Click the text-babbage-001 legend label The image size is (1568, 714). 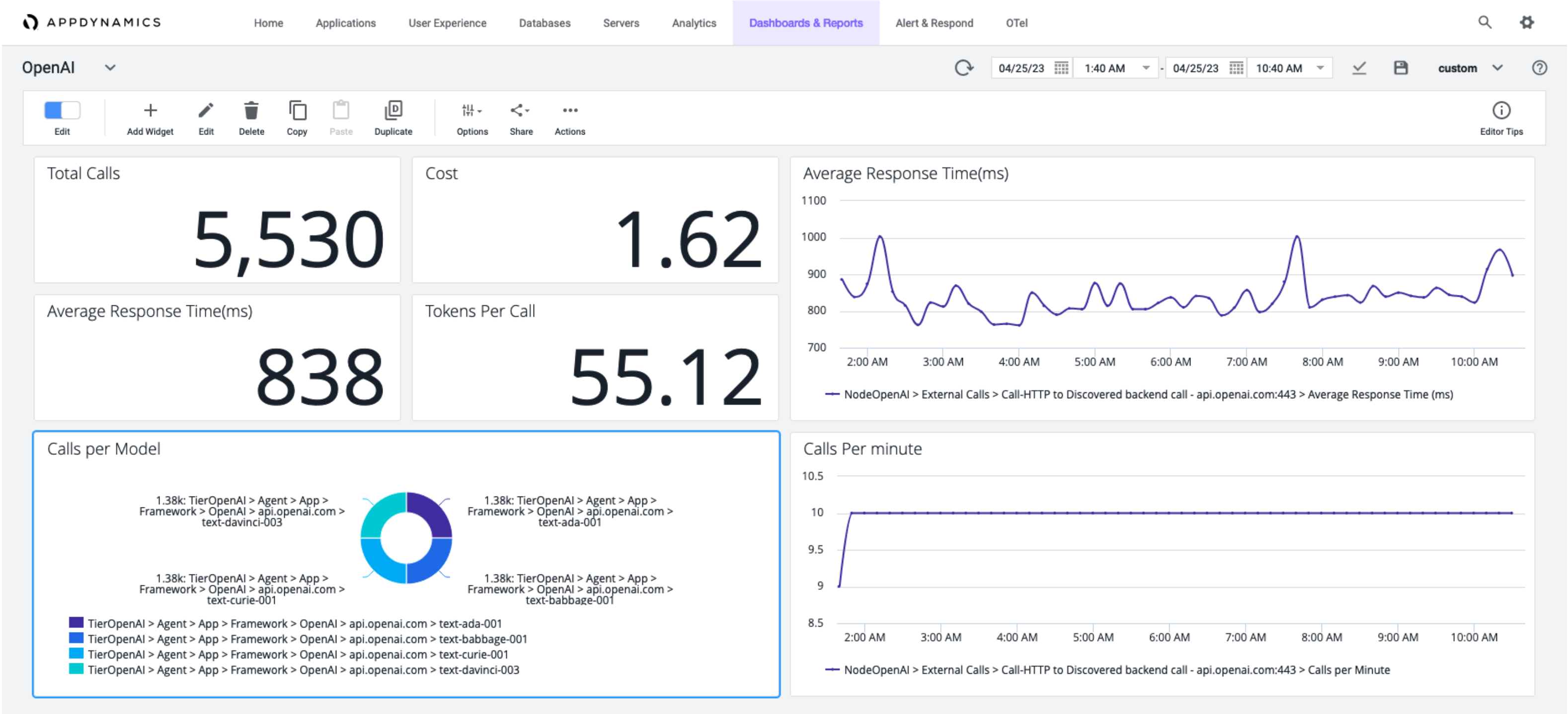click(x=308, y=639)
